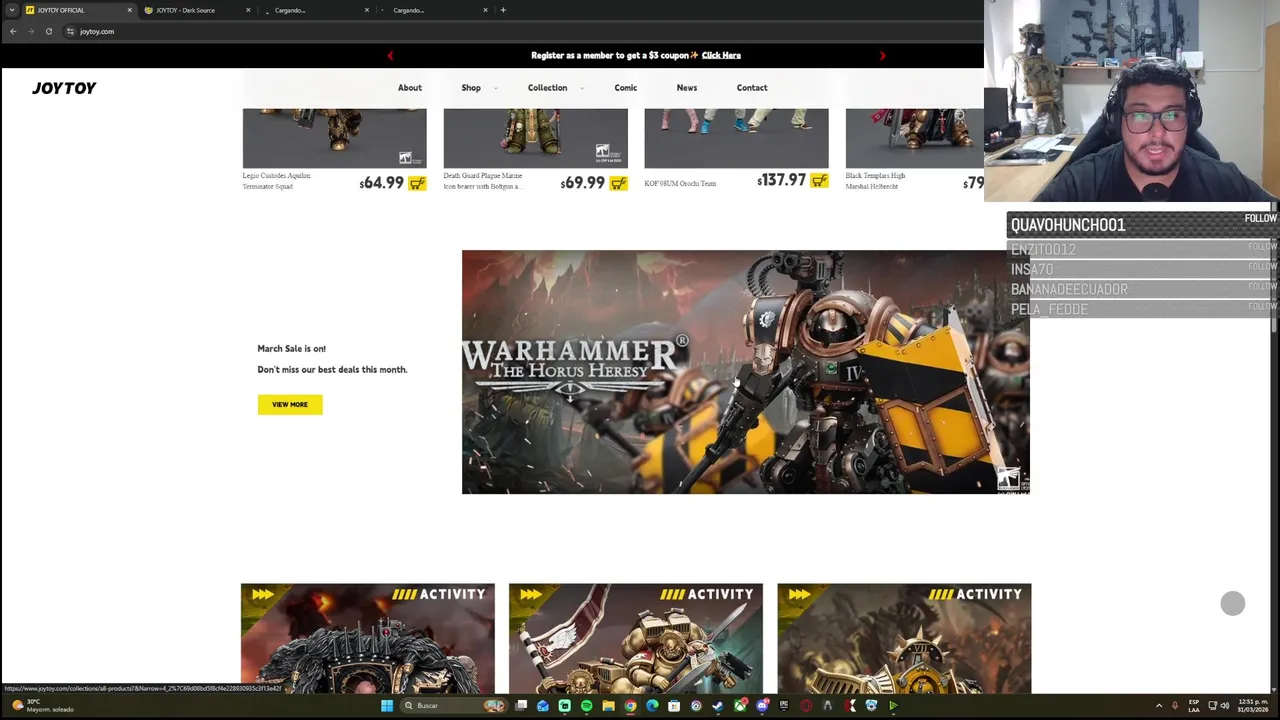
Task: Open the Contact page
Action: point(752,88)
